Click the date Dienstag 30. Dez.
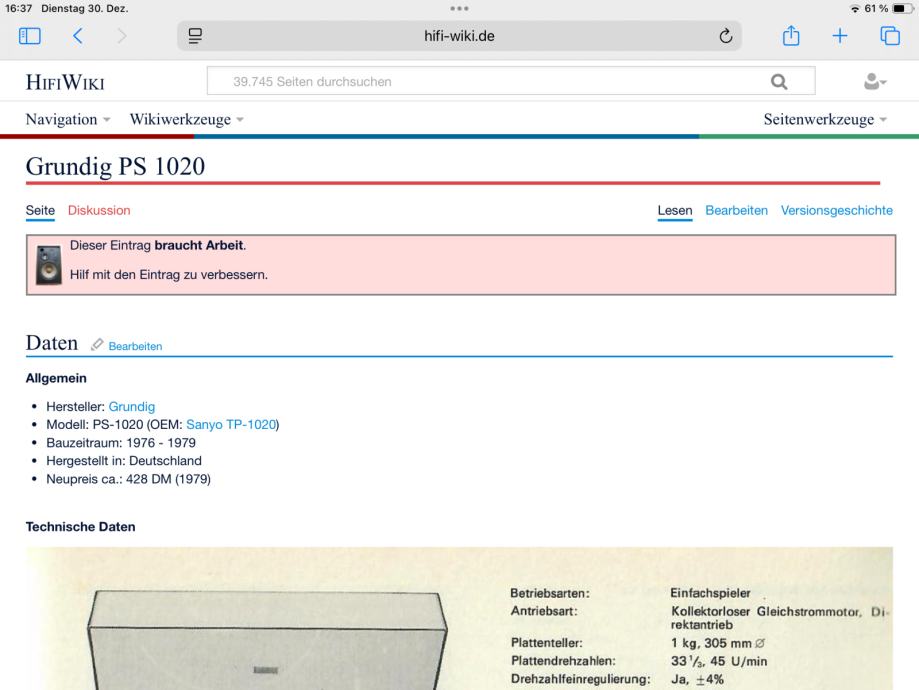The height and width of the screenshot is (690, 919). point(84,9)
